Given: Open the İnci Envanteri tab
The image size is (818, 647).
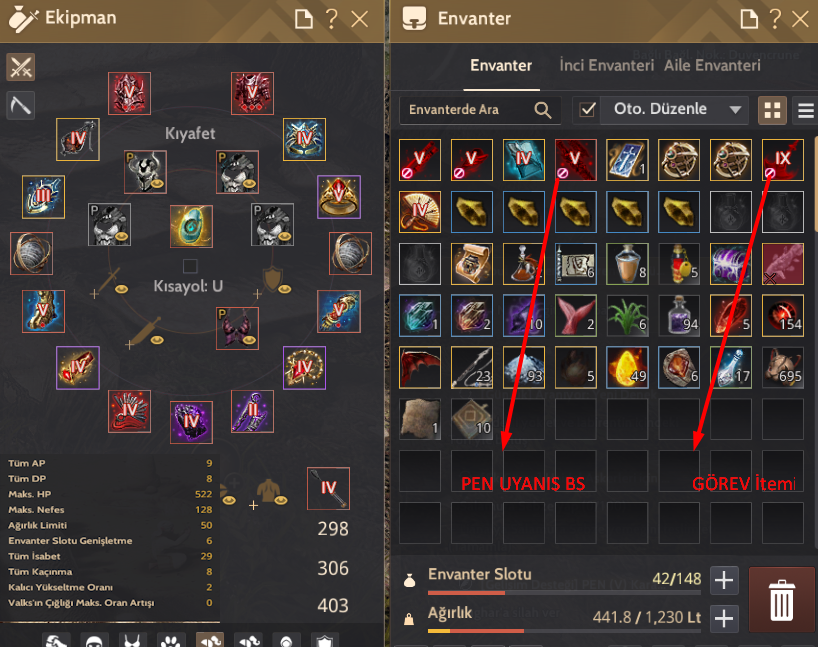Looking at the screenshot, I should click(x=606, y=65).
